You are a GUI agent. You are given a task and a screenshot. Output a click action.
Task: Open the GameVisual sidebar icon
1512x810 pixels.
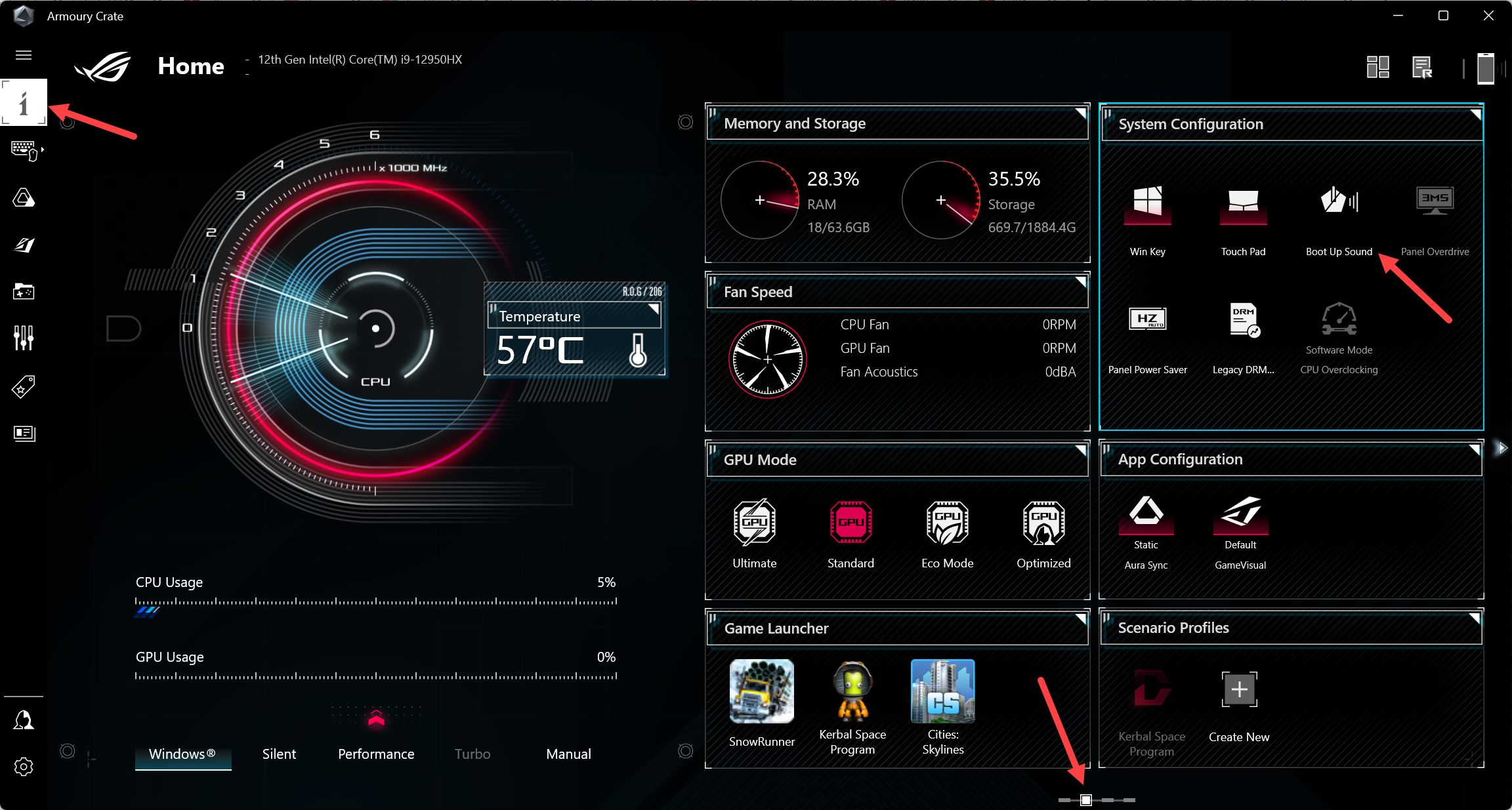click(24, 245)
